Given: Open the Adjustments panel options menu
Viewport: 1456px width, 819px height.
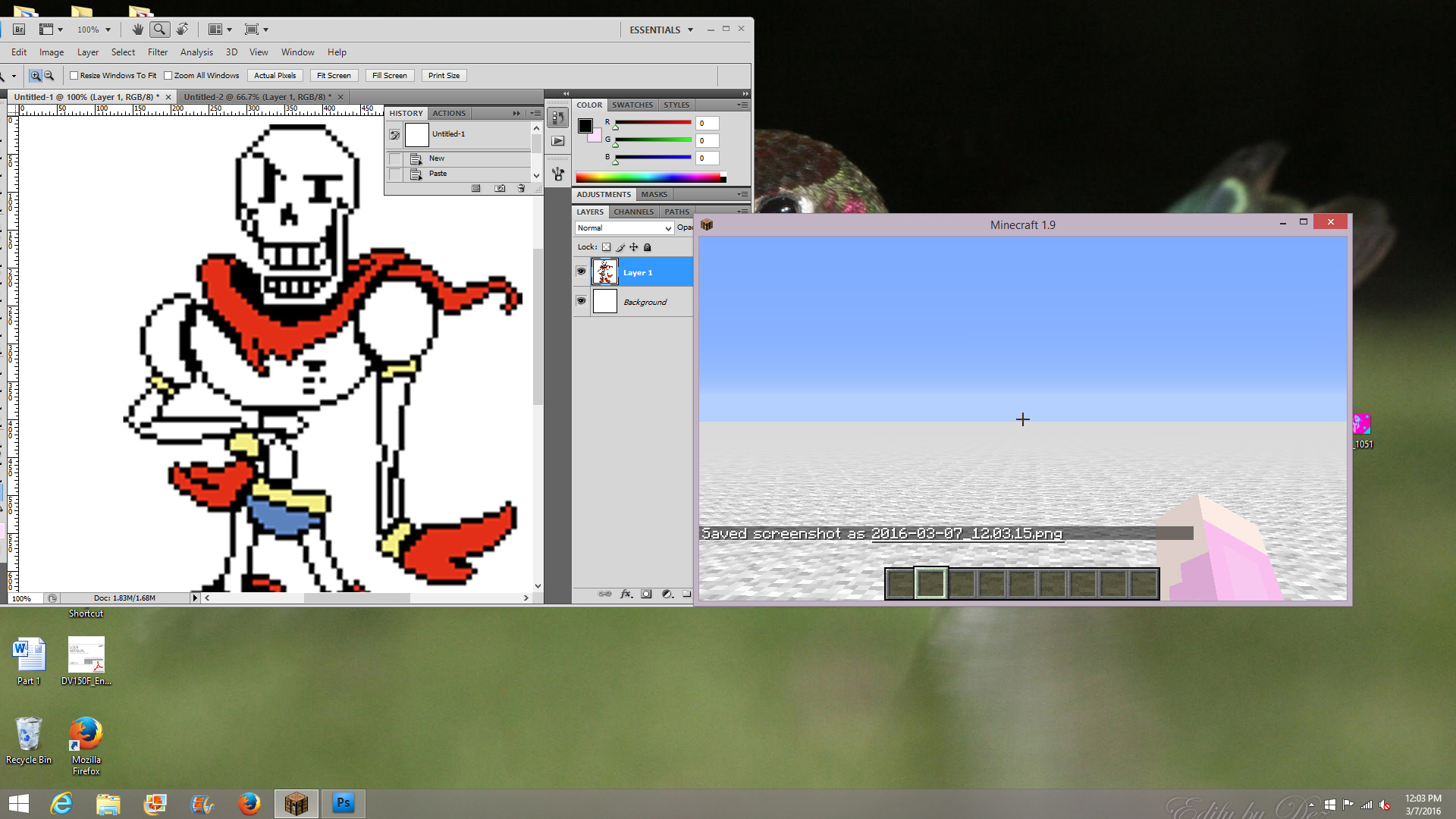Looking at the screenshot, I should coord(742,194).
